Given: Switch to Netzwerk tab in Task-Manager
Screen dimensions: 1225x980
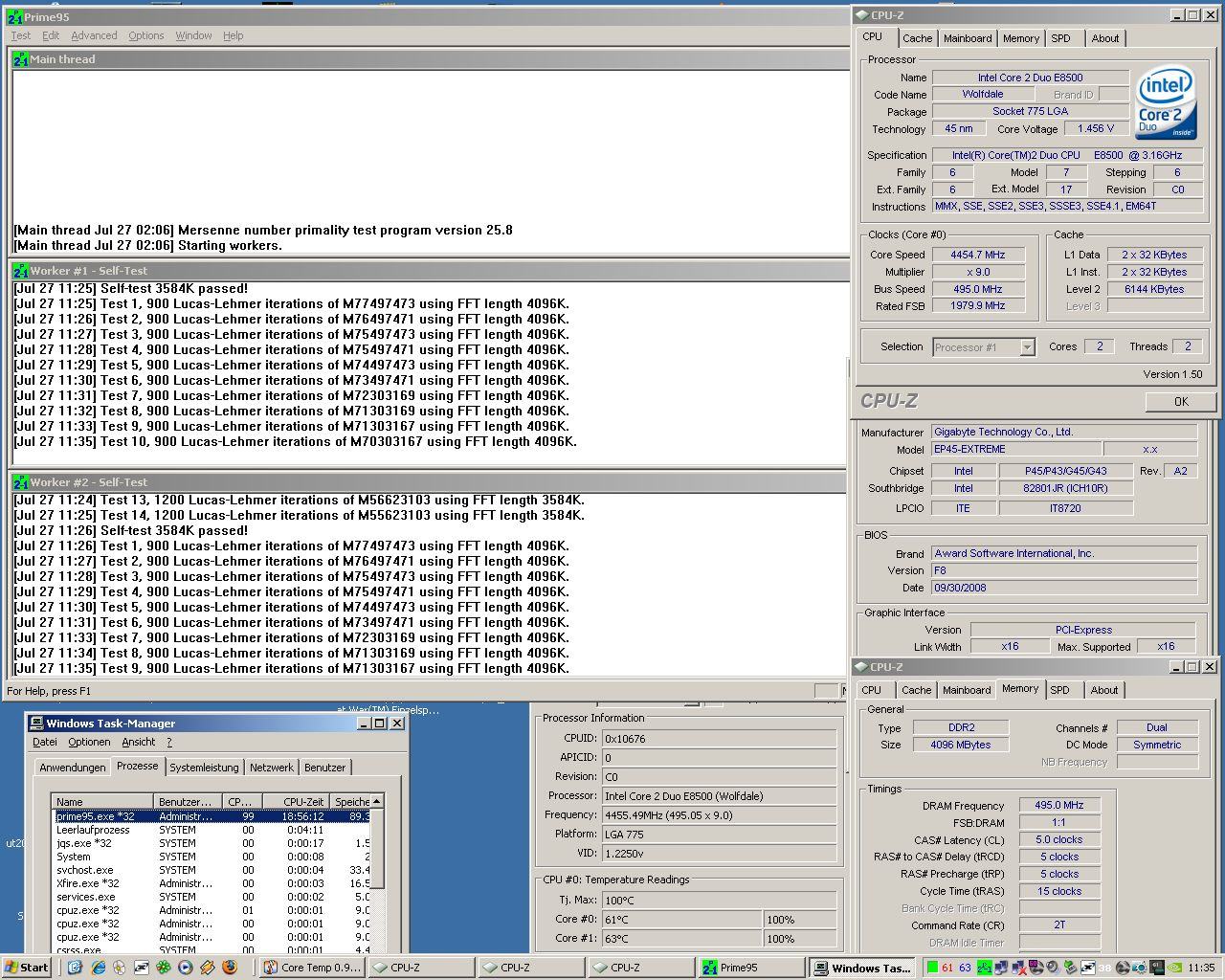Looking at the screenshot, I should [x=272, y=768].
